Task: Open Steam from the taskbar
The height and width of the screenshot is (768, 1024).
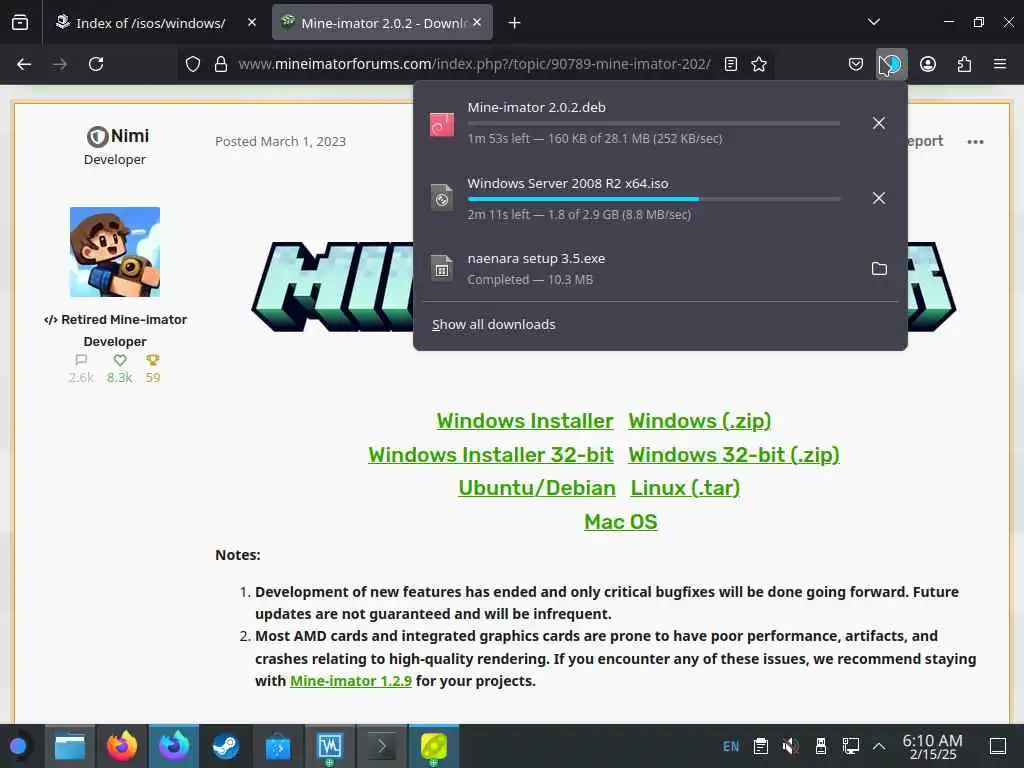Action: coord(225,746)
